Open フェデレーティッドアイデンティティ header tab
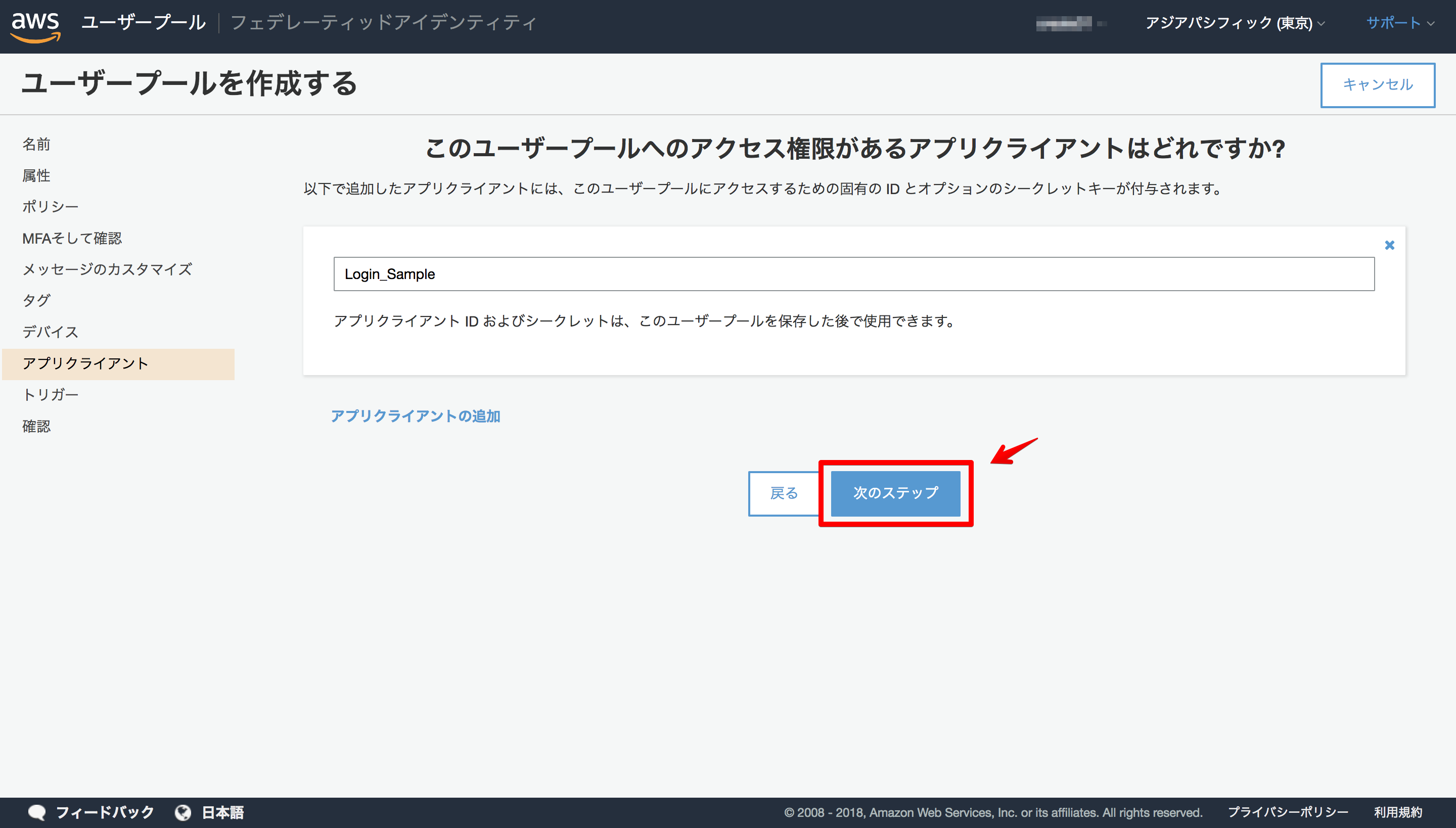The image size is (1456, 828). 383,23
